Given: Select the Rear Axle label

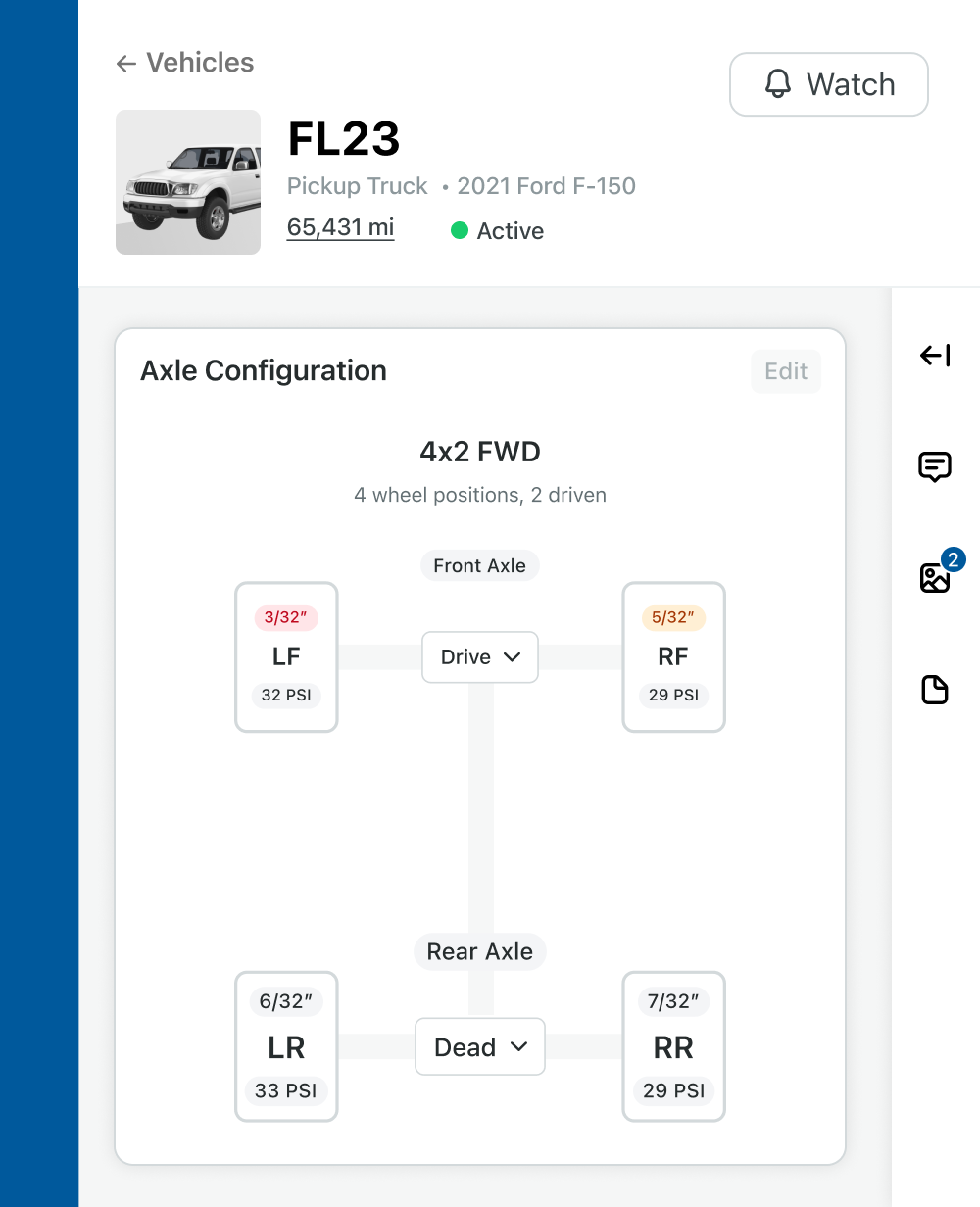Looking at the screenshot, I should tap(479, 951).
